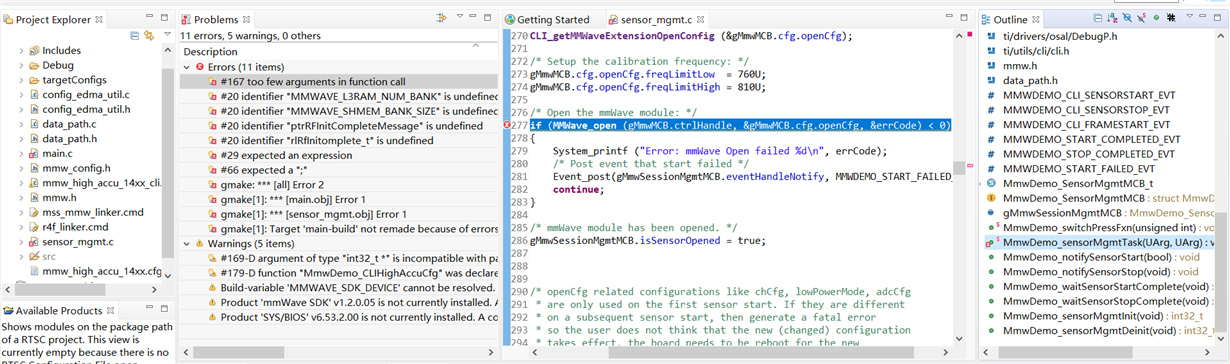Select error '#66 expected a ";"'
The width and height of the screenshot is (1230, 364).
tap(339, 170)
